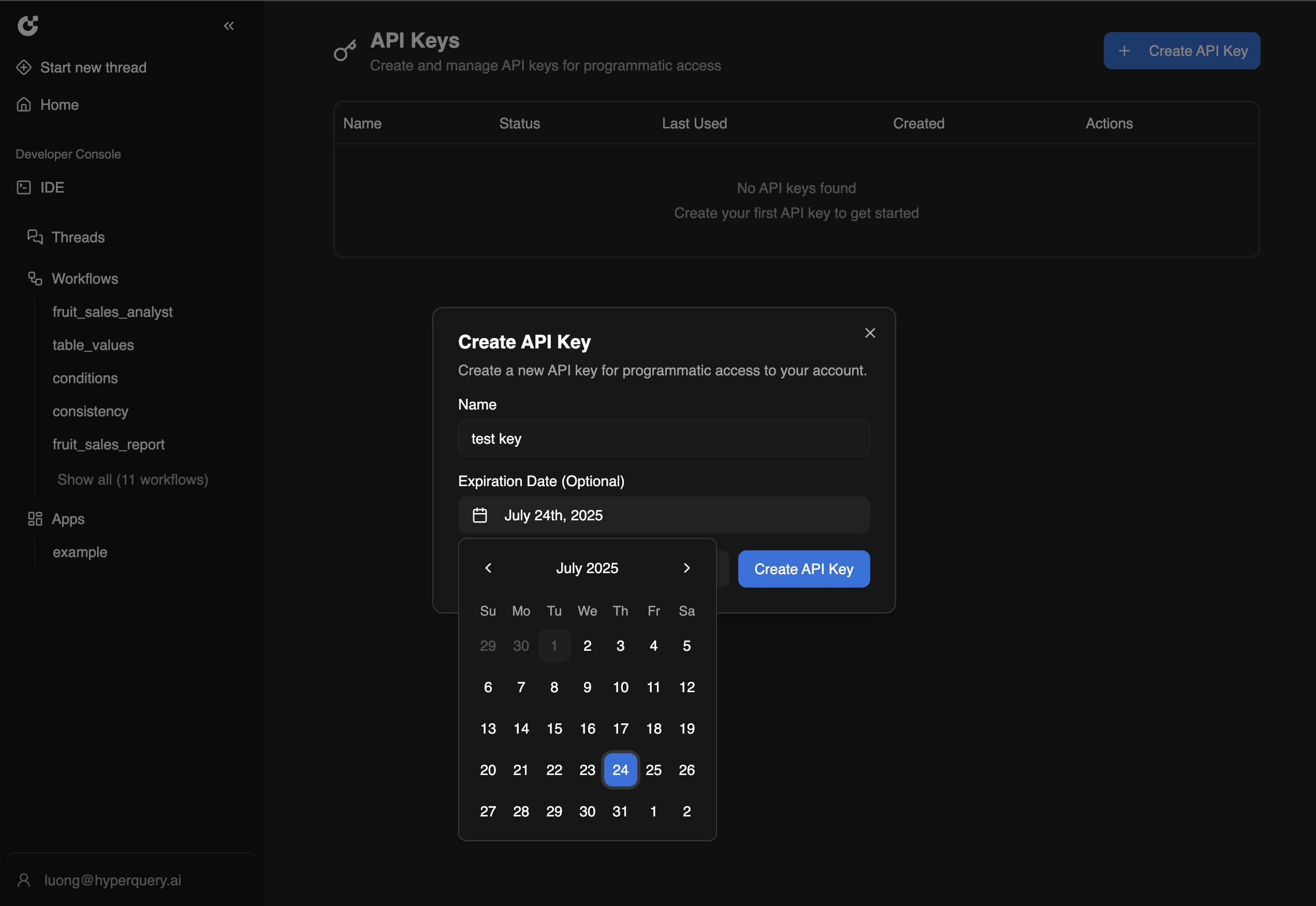The width and height of the screenshot is (1316, 906).
Task: Open the expiration date picker field
Action: [x=663, y=515]
